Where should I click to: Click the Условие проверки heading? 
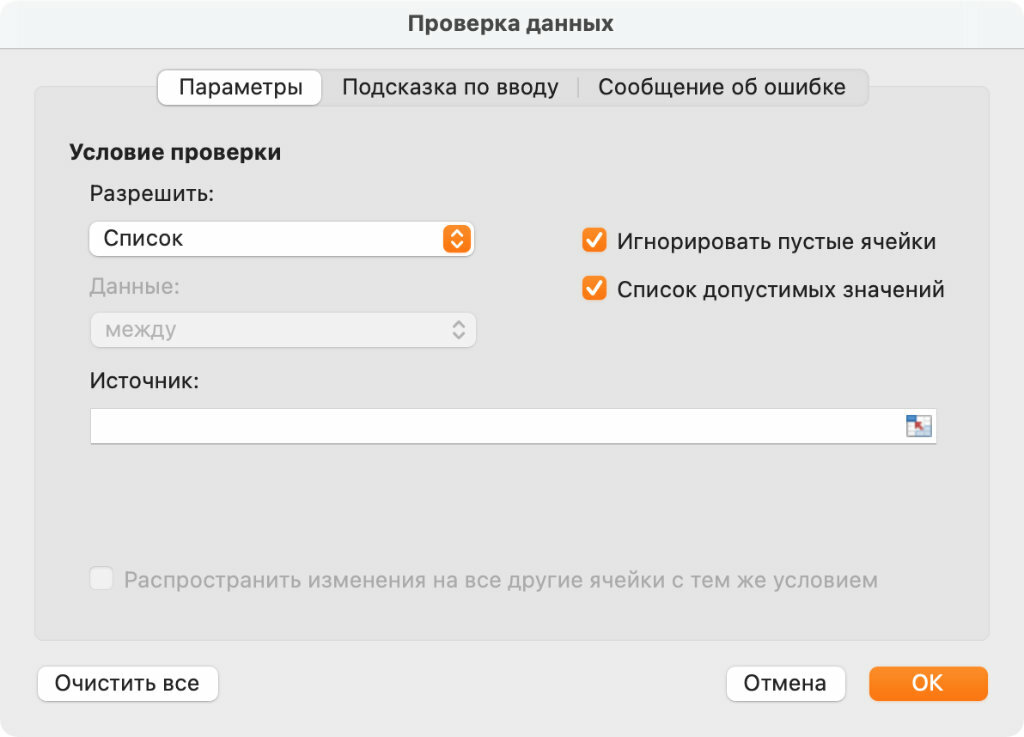pos(175,152)
